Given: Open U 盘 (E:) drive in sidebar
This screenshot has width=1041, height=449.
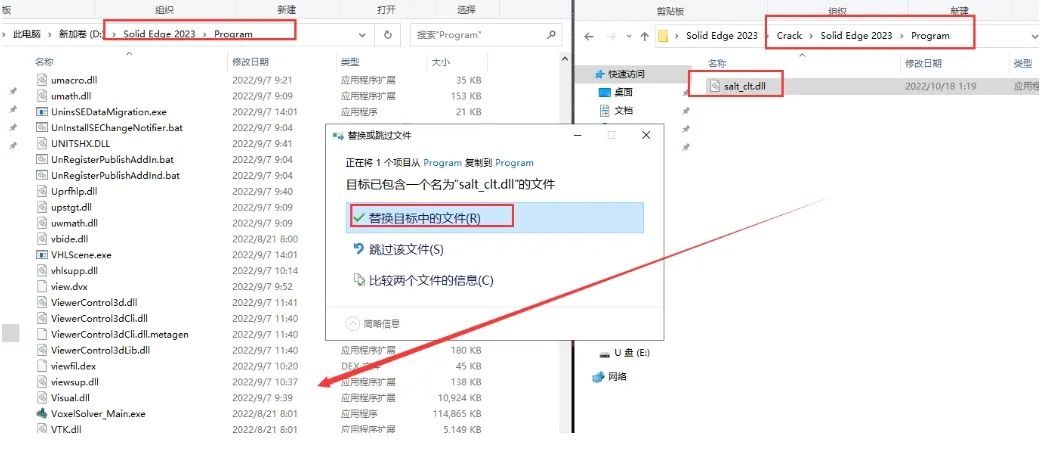Looking at the screenshot, I should tap(623, 353).
